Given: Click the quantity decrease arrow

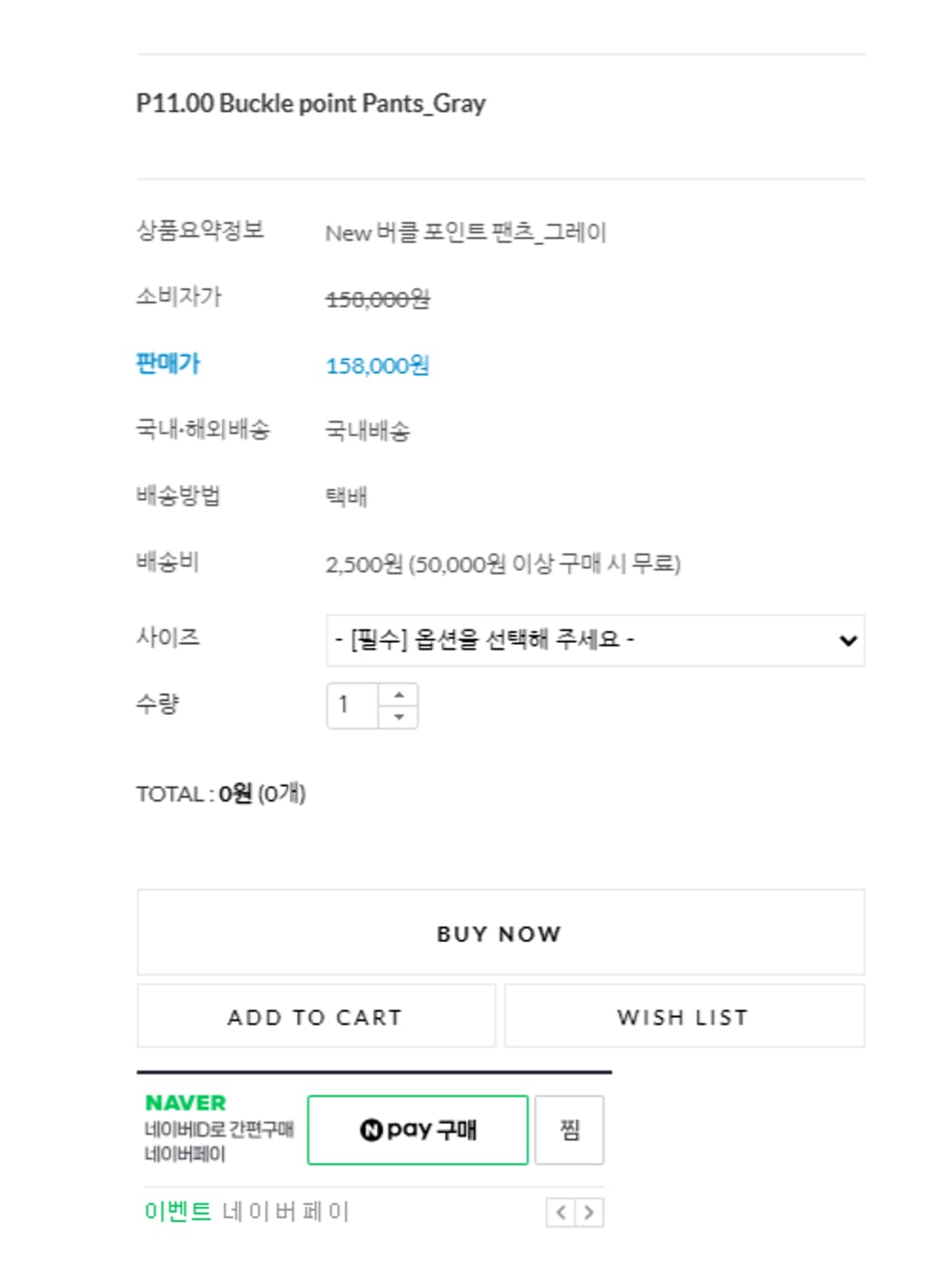Looking at the screenshot, I should point(398,715).
